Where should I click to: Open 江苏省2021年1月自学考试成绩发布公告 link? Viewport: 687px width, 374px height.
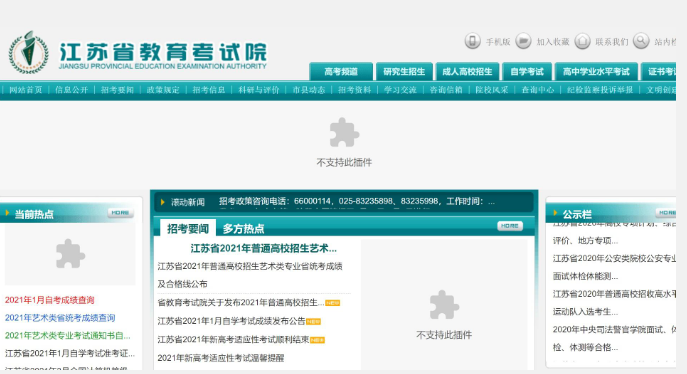[x=231, y=321]
